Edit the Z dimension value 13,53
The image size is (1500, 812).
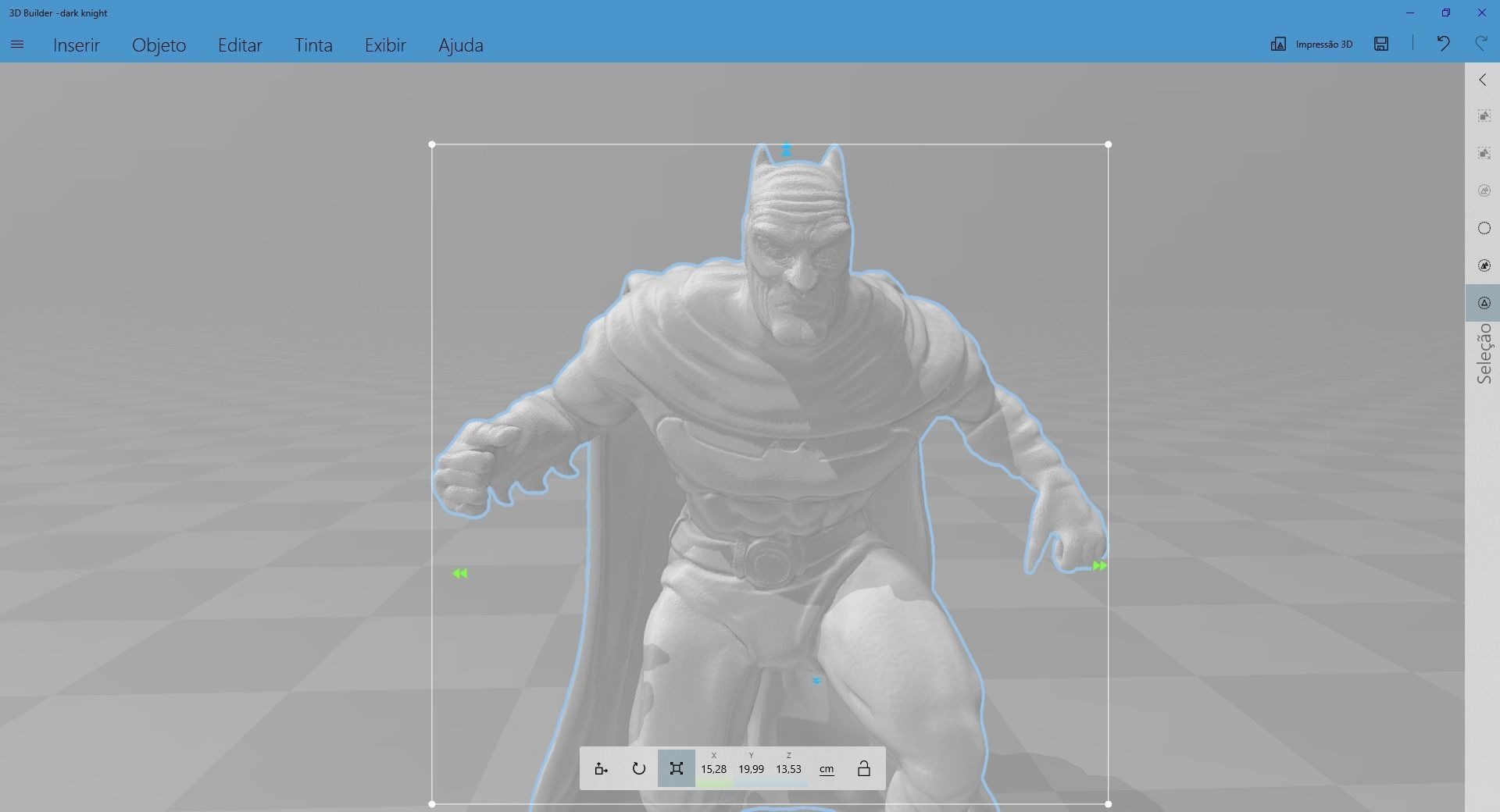(788, 769)
